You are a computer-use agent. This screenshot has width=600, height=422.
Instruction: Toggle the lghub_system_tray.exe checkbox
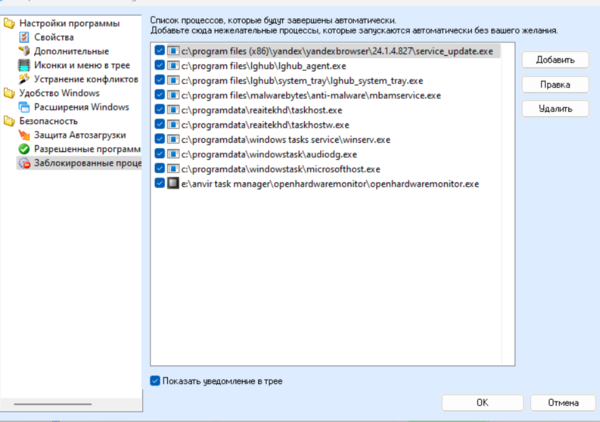click(160, 80)
